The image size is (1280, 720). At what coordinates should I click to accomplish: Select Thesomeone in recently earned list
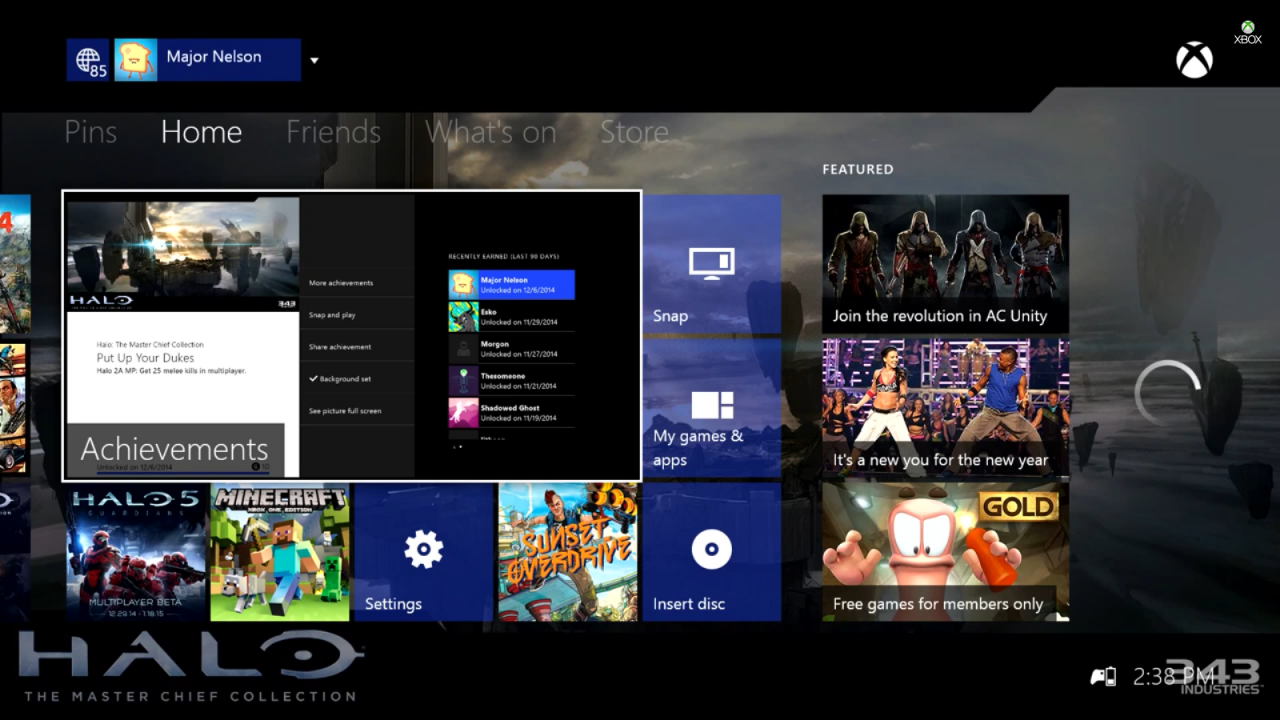[x=512, y=381]
